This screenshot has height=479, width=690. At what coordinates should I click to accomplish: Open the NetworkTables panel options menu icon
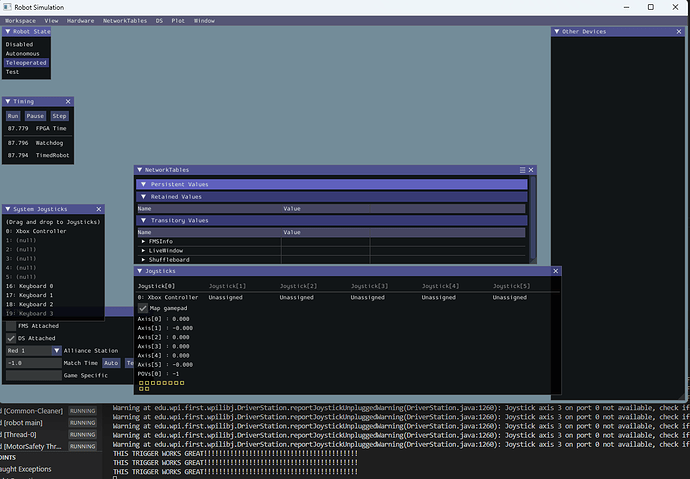pos(522,170)
